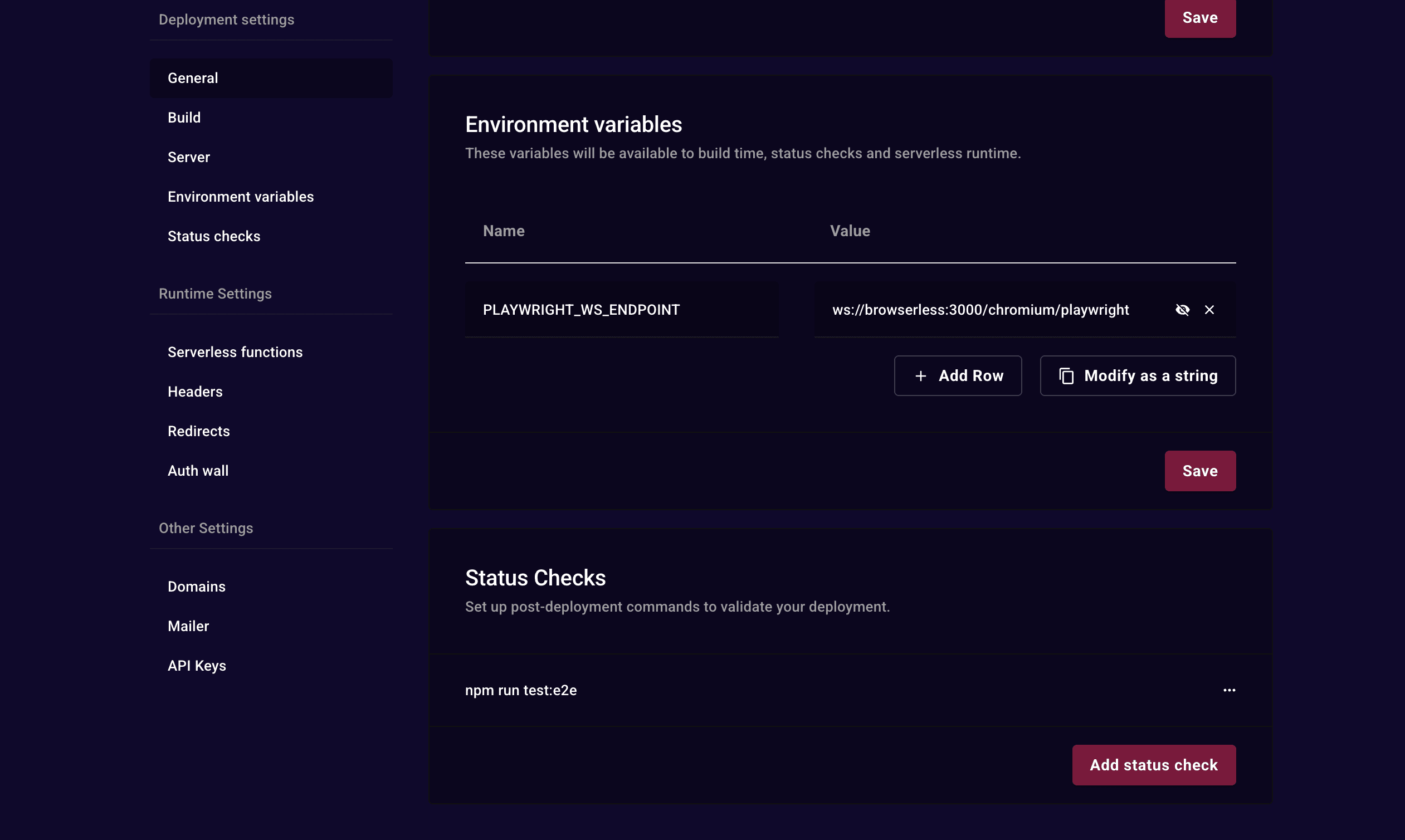Viewport: 1405px width, 840px height.
Task: Configure the Auth wall
Action: pos(198,470)
